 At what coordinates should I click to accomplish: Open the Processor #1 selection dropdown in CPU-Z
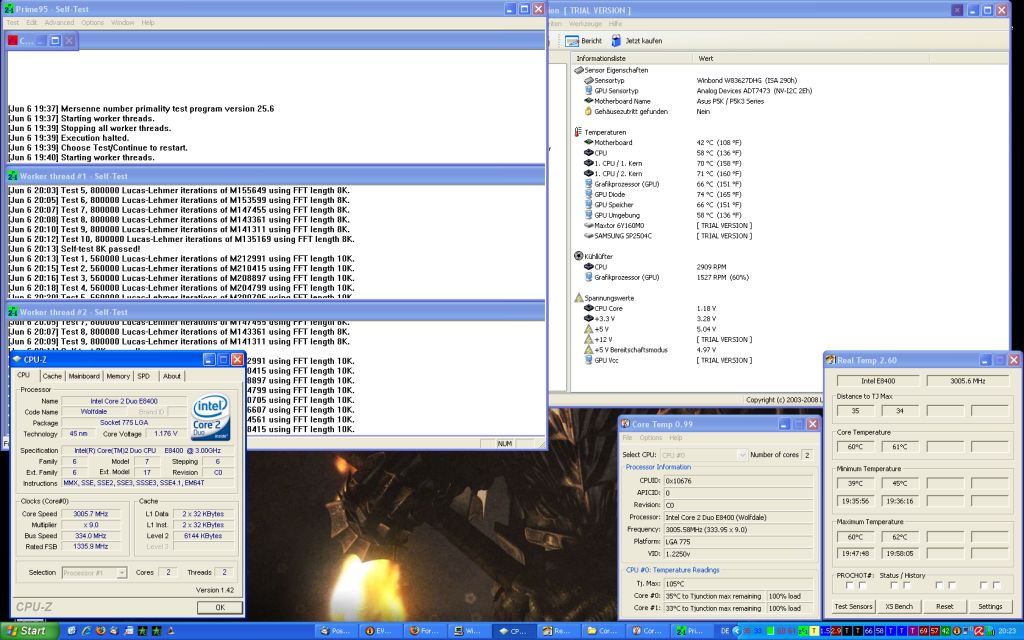click(x=94, y=573)
